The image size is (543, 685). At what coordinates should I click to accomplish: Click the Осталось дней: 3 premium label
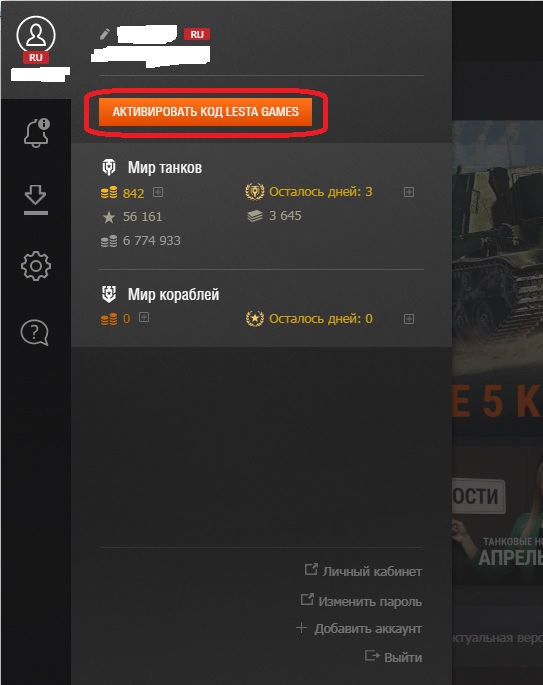click(321, 192)
